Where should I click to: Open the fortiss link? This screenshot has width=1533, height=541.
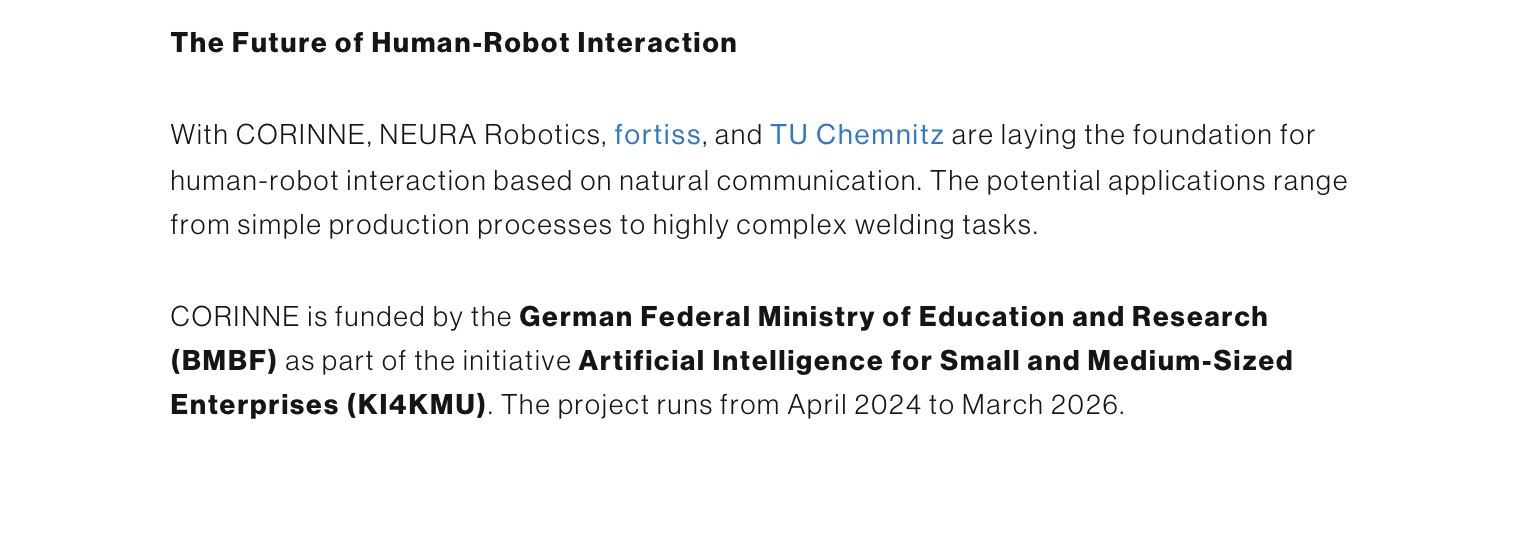point(657,134)
